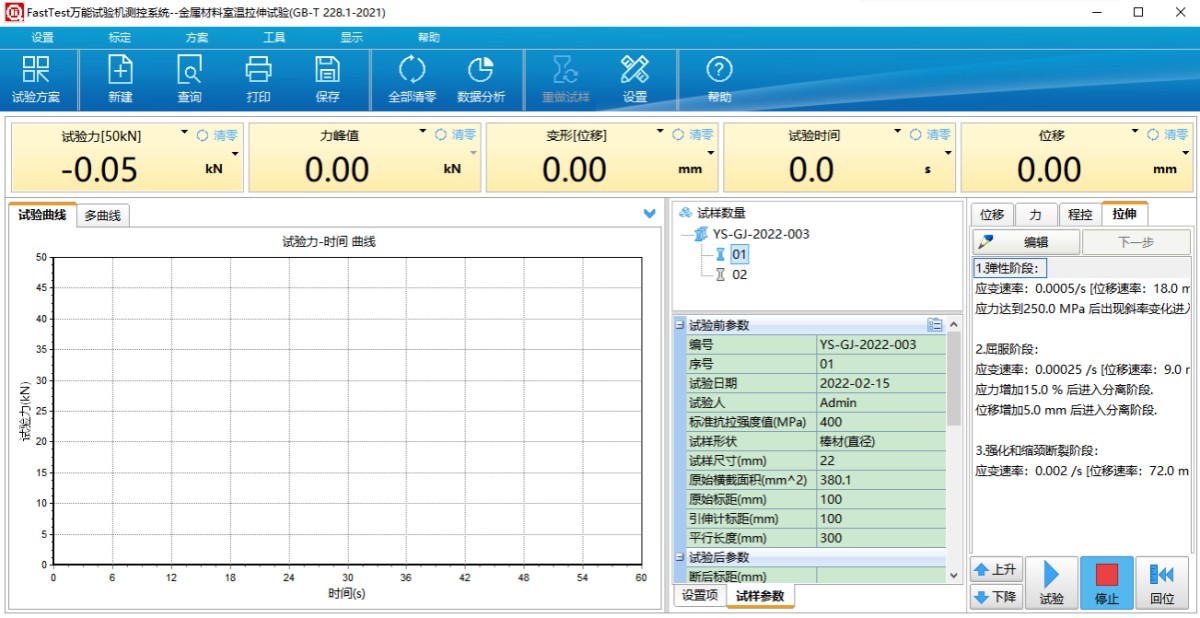
Task: Click the 下降 move-down arrow button
Action: pos(996,598)
